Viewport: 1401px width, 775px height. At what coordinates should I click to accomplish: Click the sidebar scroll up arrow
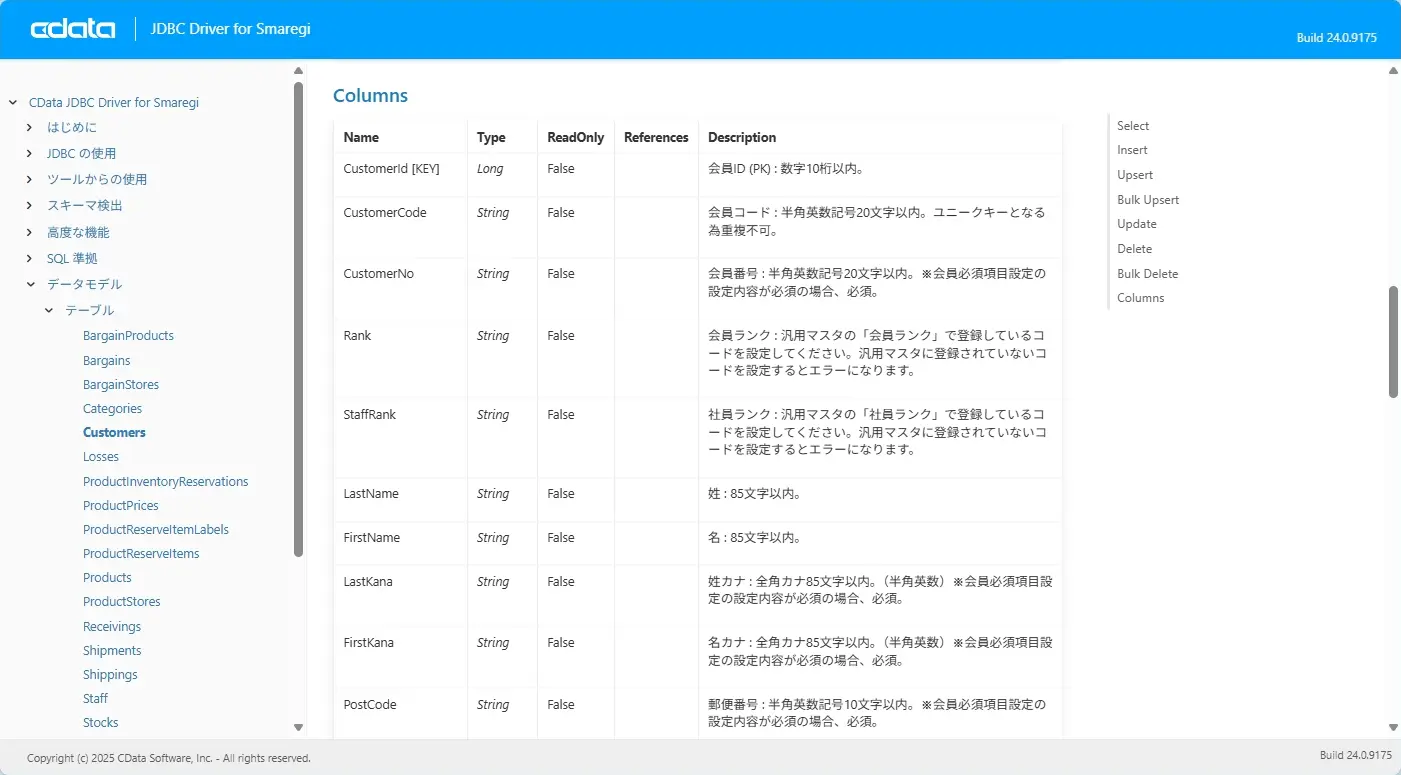point(298,70)
